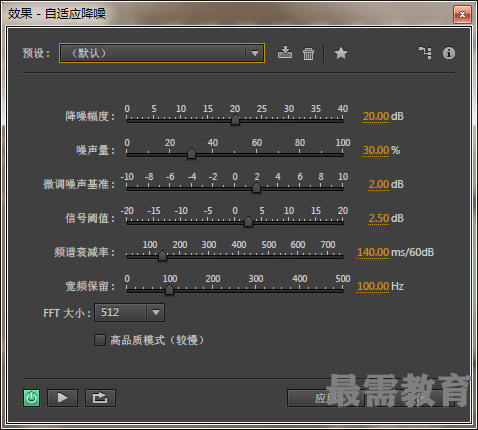Click the 微调噪声基准 slider handle

coord(256,188)
